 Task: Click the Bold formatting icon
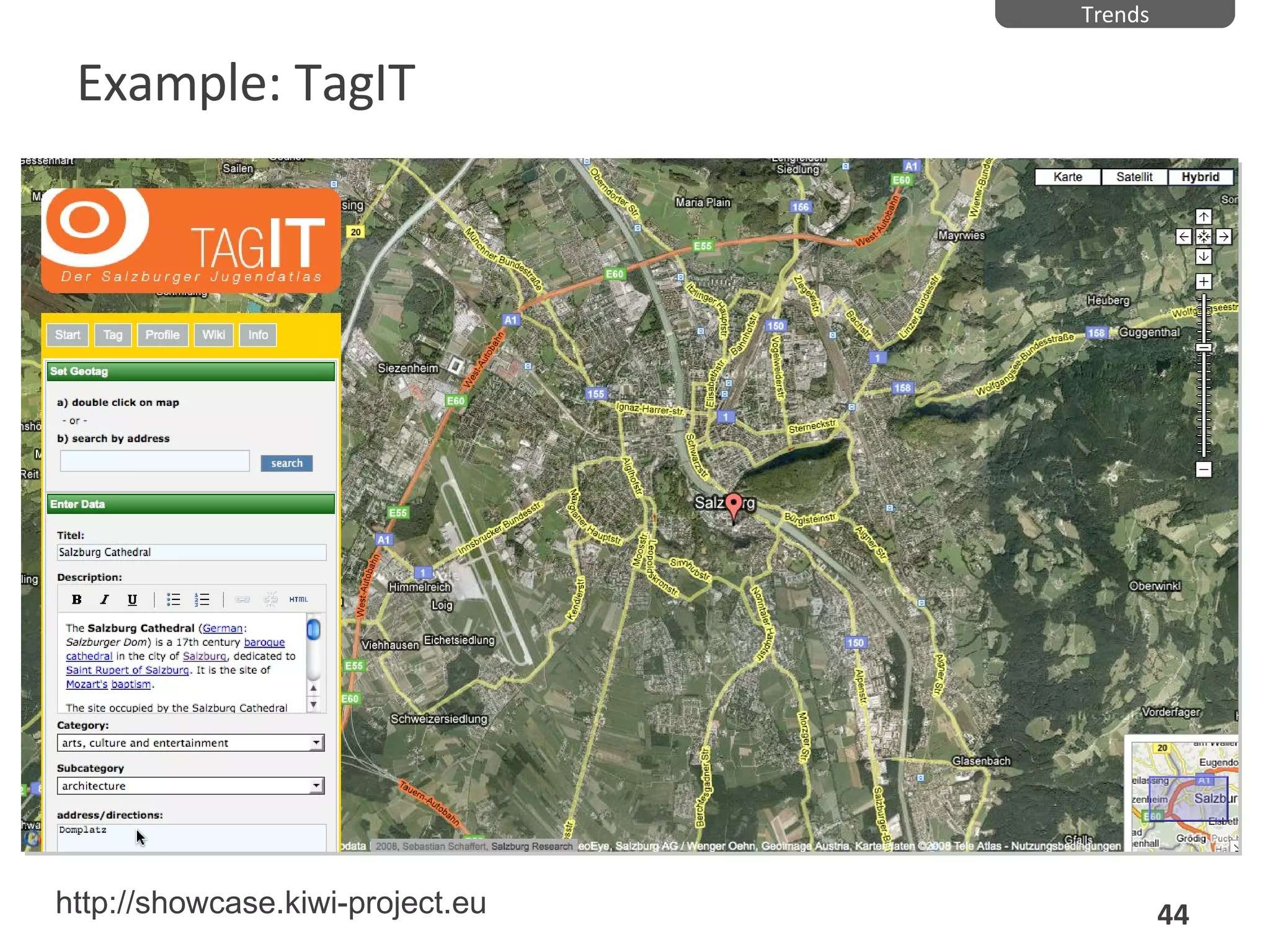point(76,599)
